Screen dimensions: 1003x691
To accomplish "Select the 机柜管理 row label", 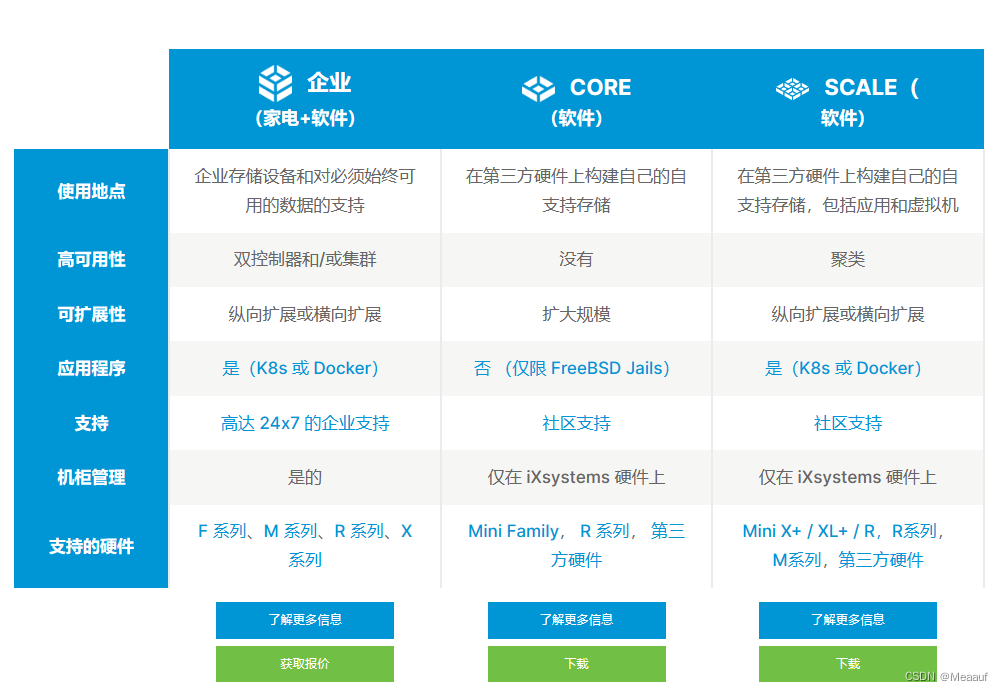I will pyautogui.click(x=91, y=478).
